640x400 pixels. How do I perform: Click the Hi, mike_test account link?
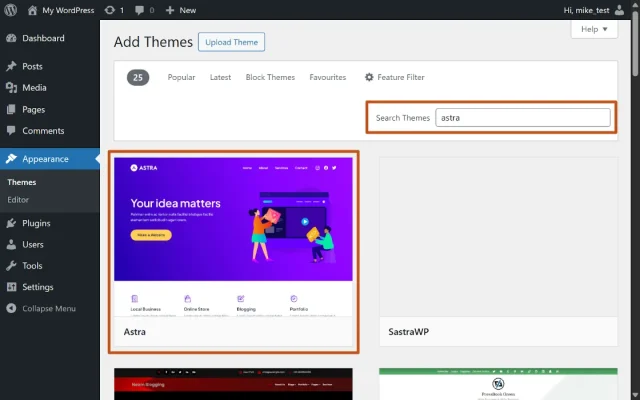587,10
